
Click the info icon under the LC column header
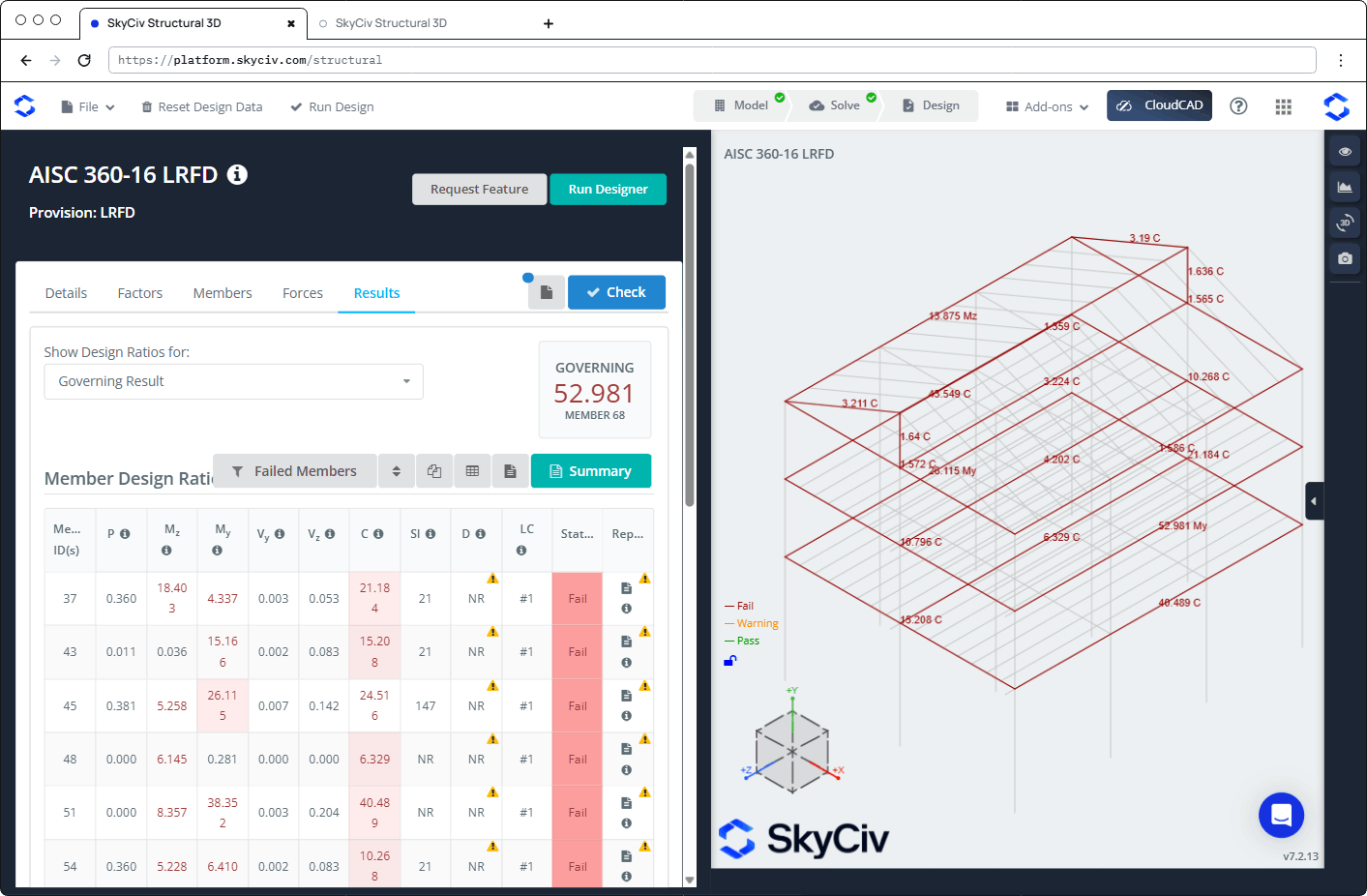click(x=521, y=551)
